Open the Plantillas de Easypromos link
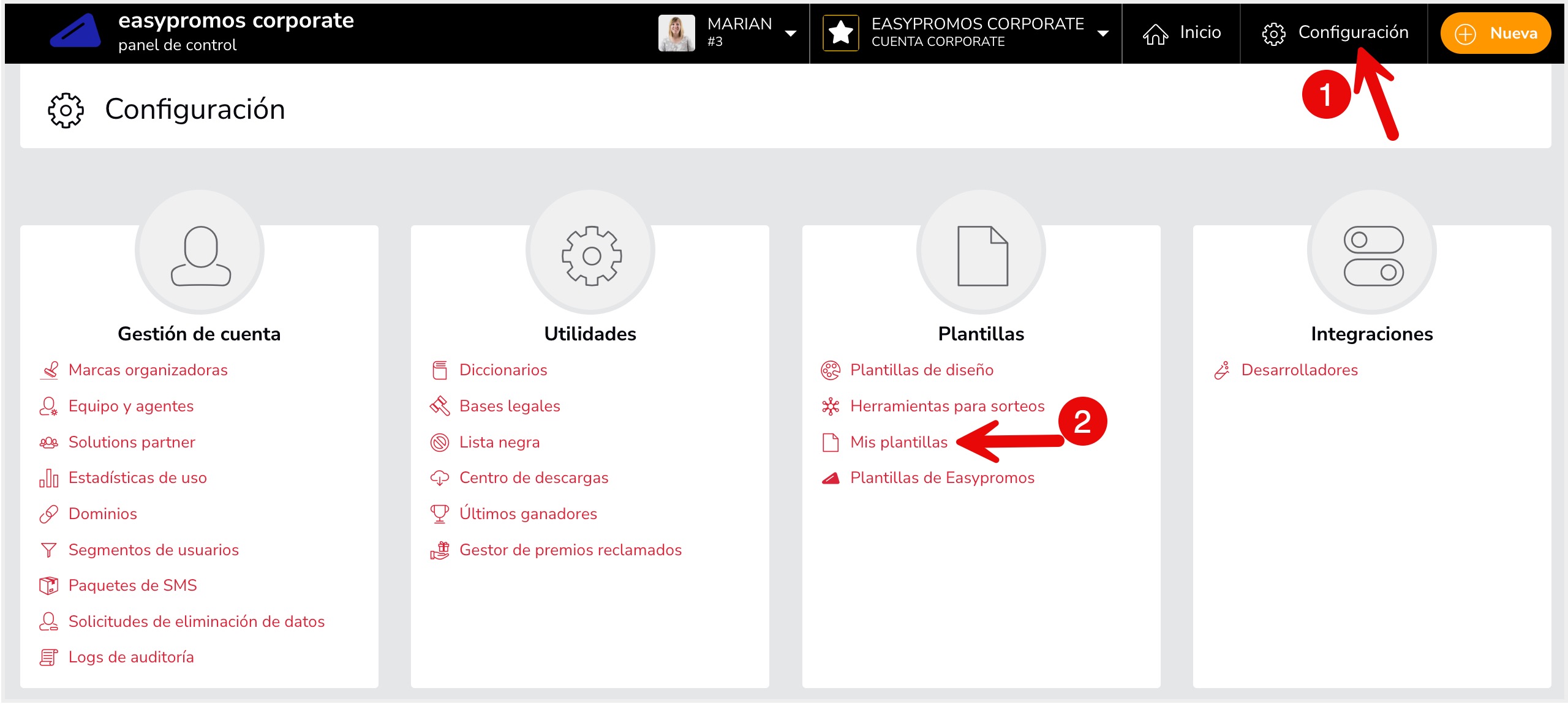This screenshot has width=1568, height=704. click(x=943, y=478)
